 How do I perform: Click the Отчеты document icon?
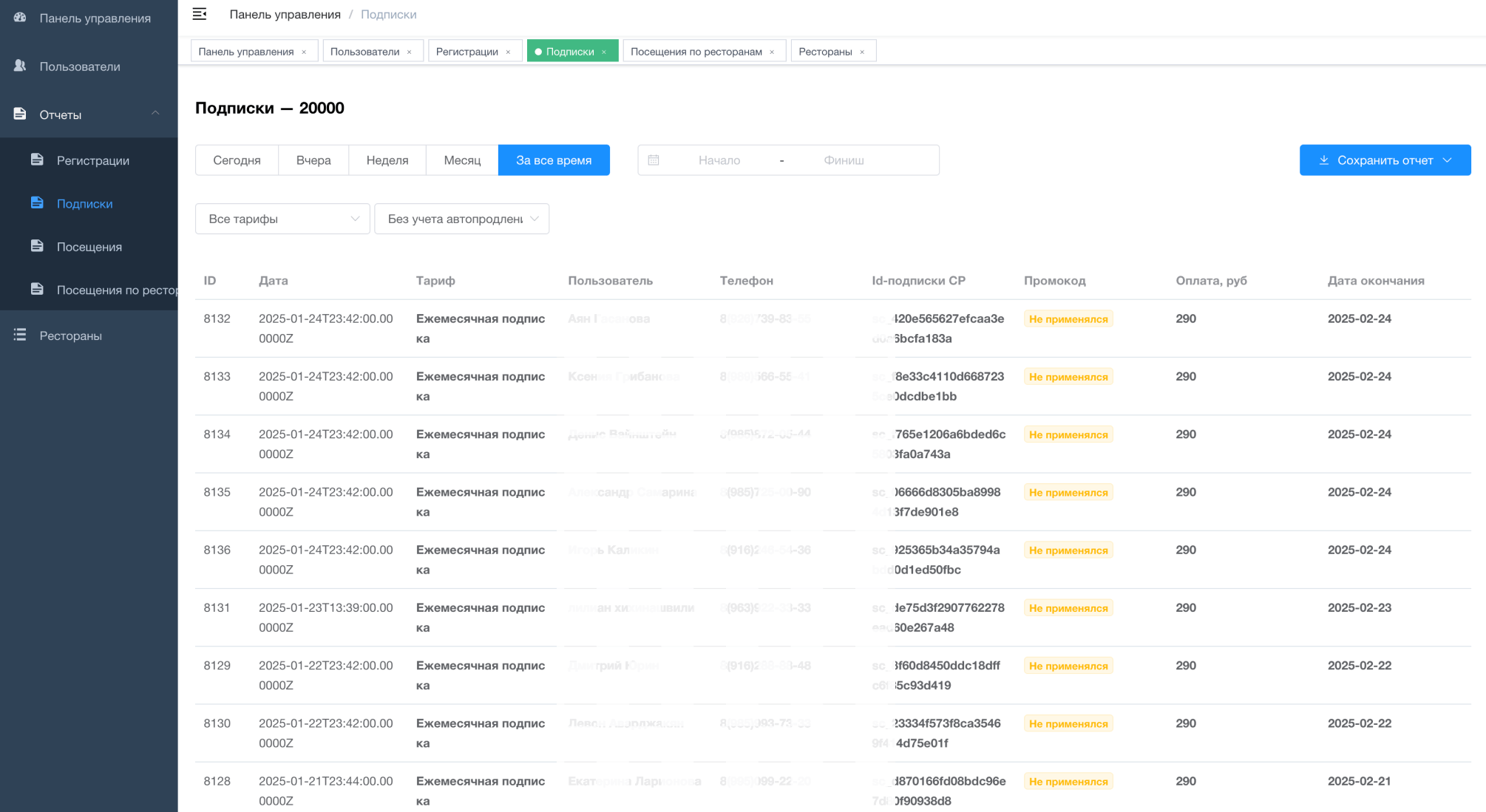(20, 114)
